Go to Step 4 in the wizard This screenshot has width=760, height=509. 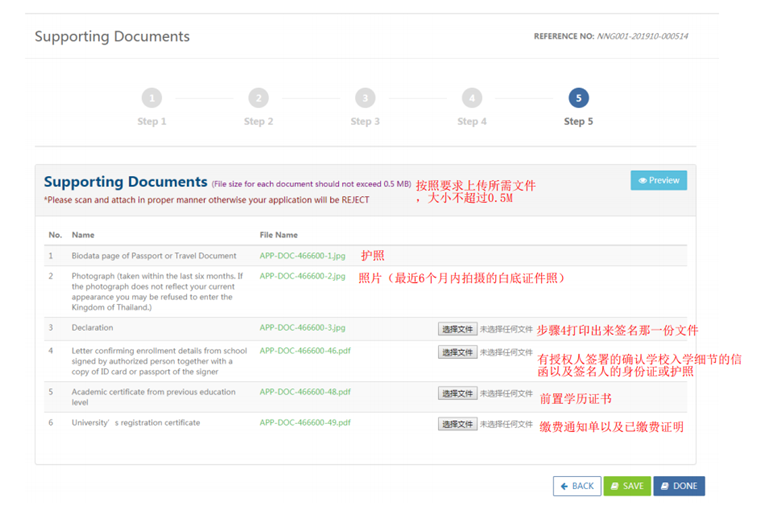(472, 98)
